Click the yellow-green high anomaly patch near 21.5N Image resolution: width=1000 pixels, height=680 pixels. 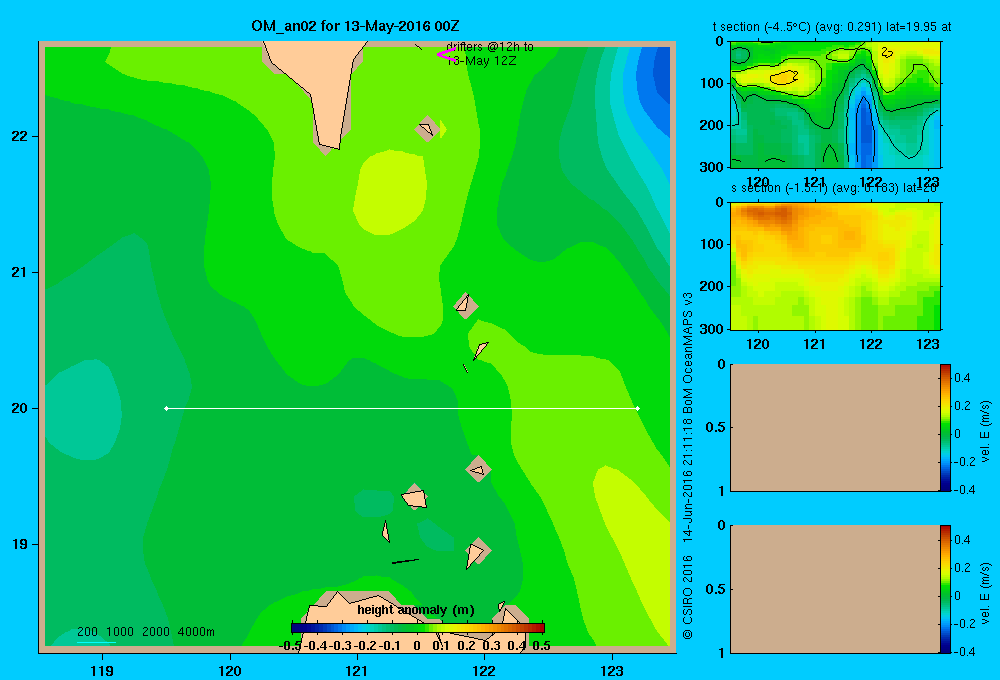pos(390,191)
